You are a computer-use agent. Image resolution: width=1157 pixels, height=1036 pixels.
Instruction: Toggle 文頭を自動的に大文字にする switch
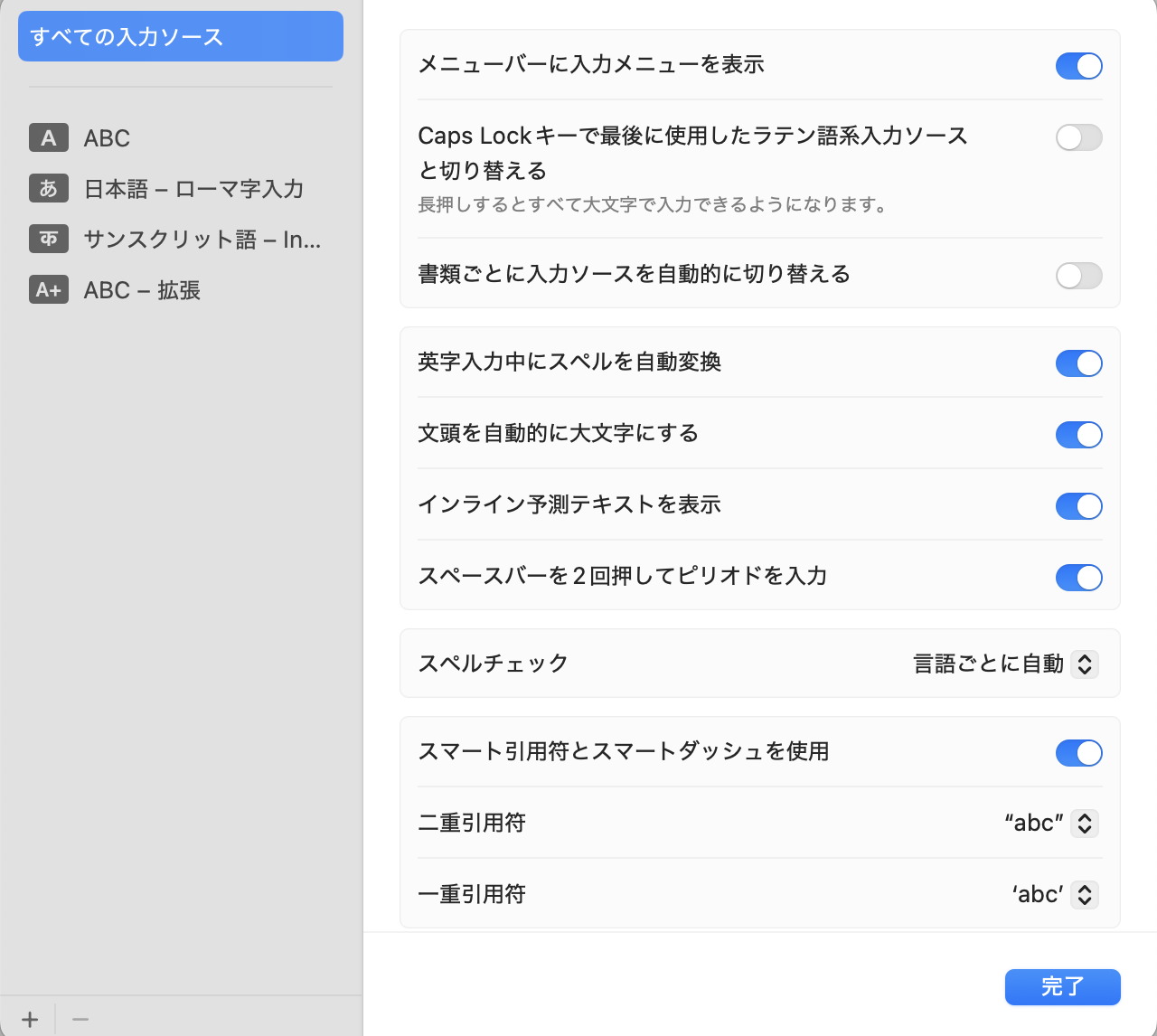click(1078, 435)
